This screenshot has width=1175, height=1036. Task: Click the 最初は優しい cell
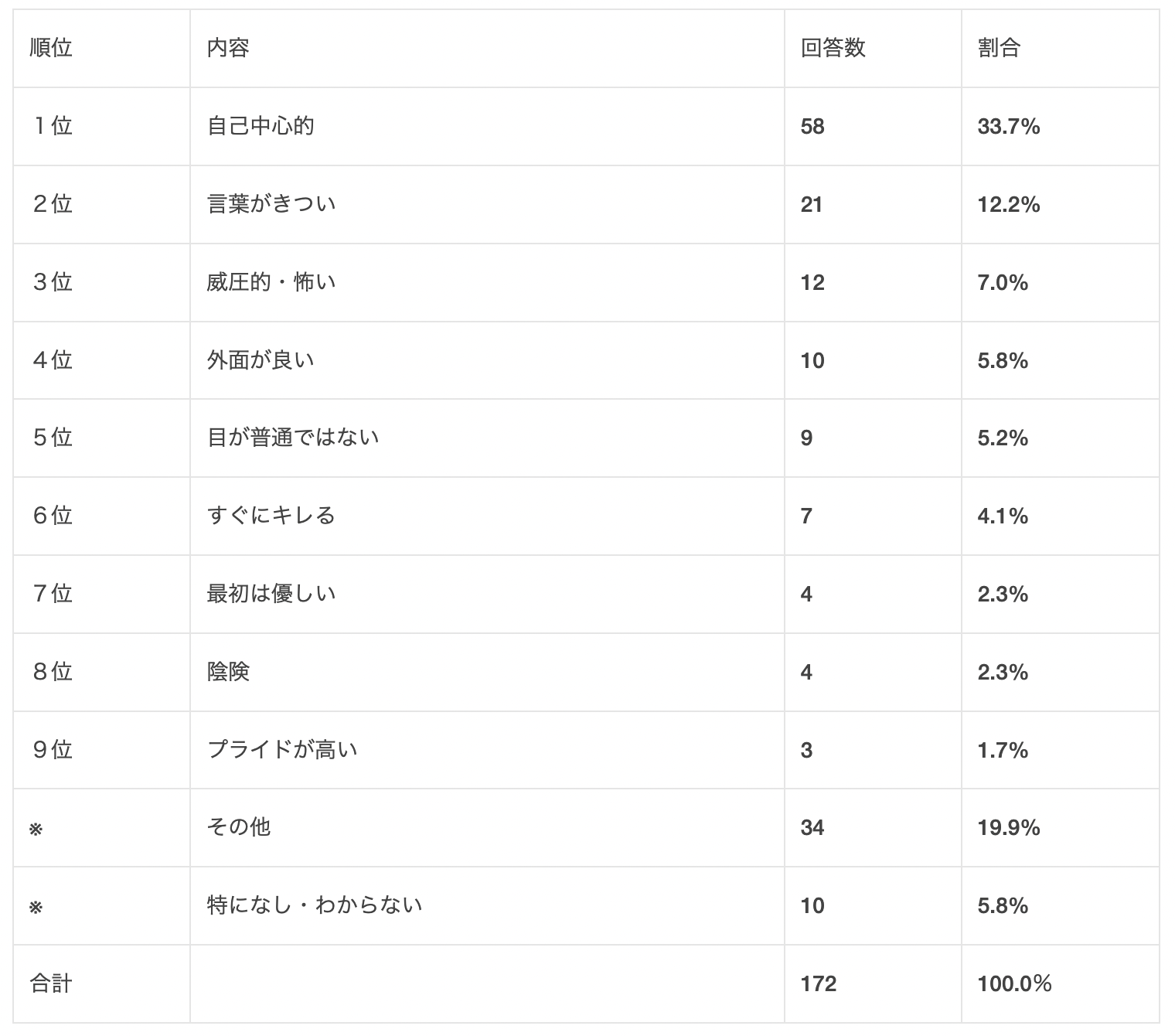[x=271, y=594]
